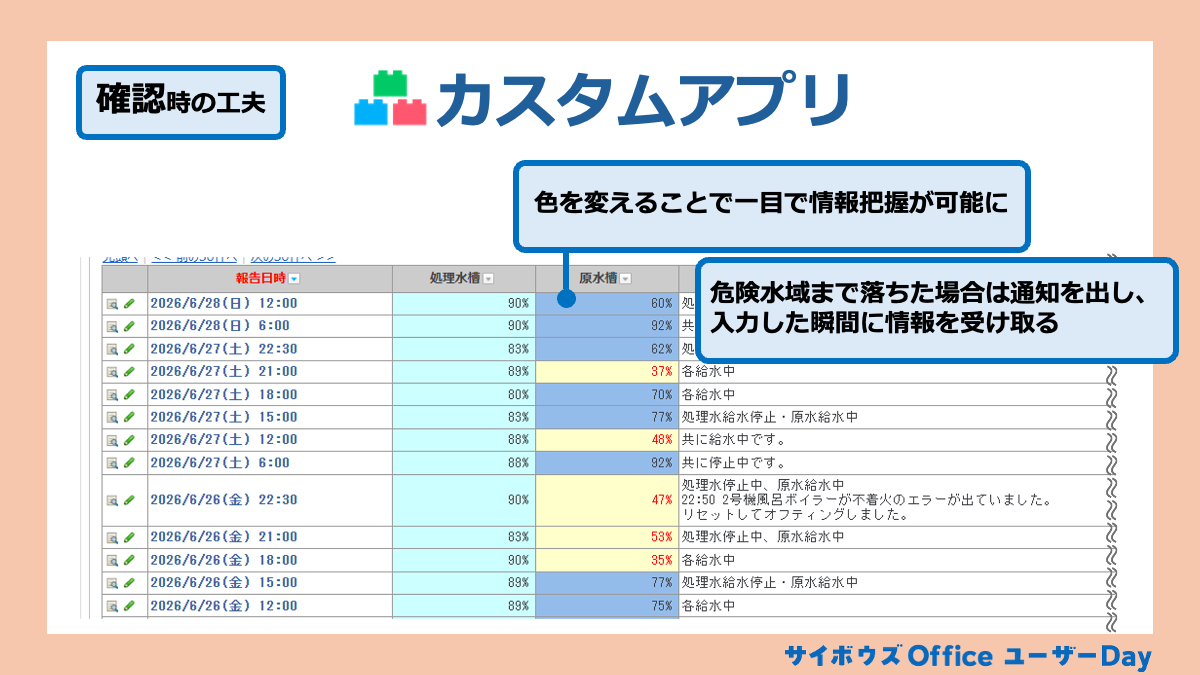Edit pencil icon in 2026/6/26 18:00 row
The image size is (1200, 675).
pyautogui.click(x=129, y=560)
